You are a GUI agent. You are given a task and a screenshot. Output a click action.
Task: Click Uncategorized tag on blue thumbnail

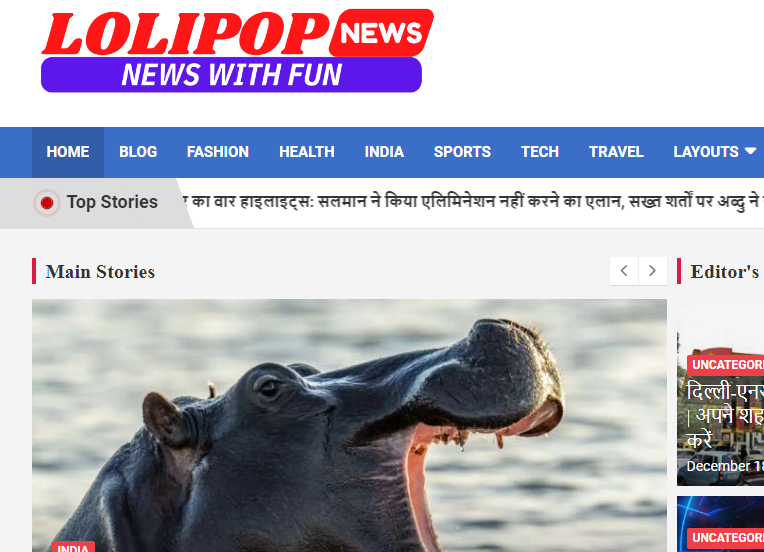pyautogui.click(x=726, y=538)
